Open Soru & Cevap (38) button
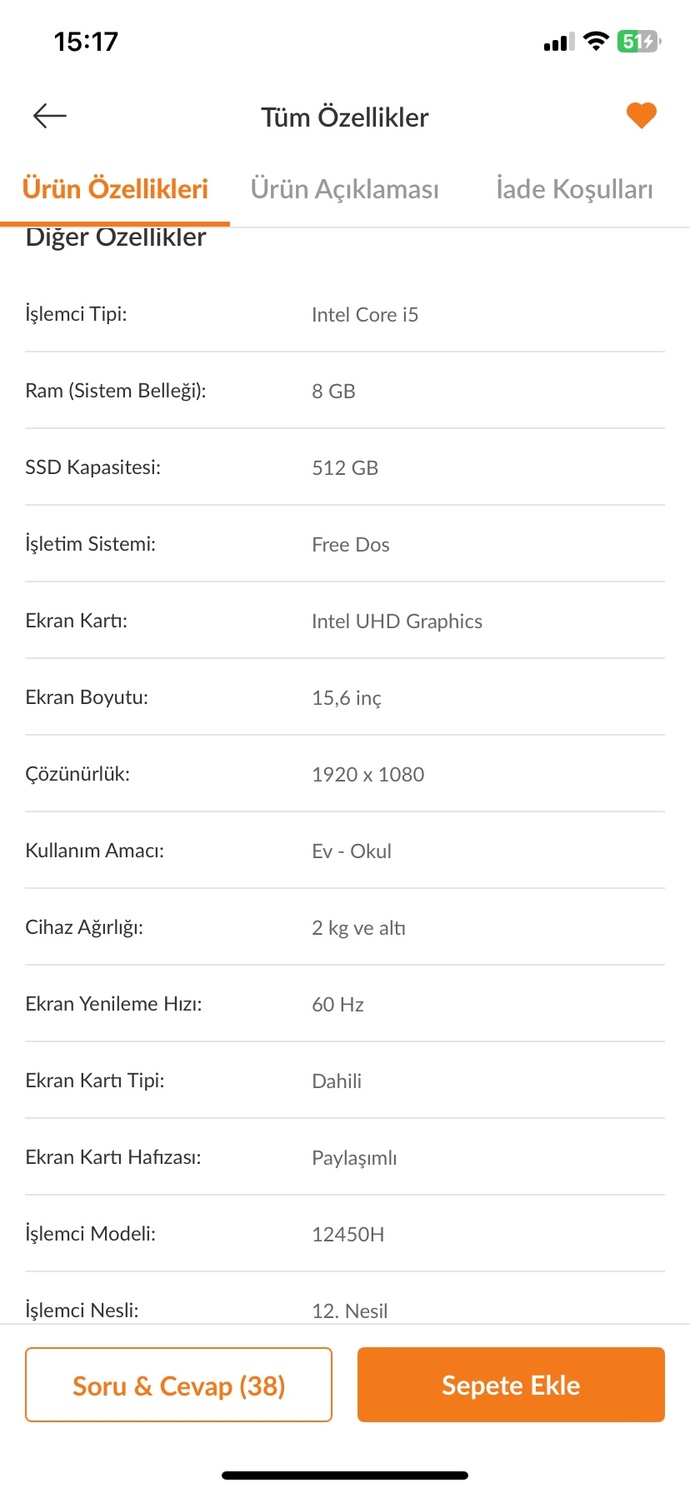Screen dimensions: 690x1493 coord(178,1385)
